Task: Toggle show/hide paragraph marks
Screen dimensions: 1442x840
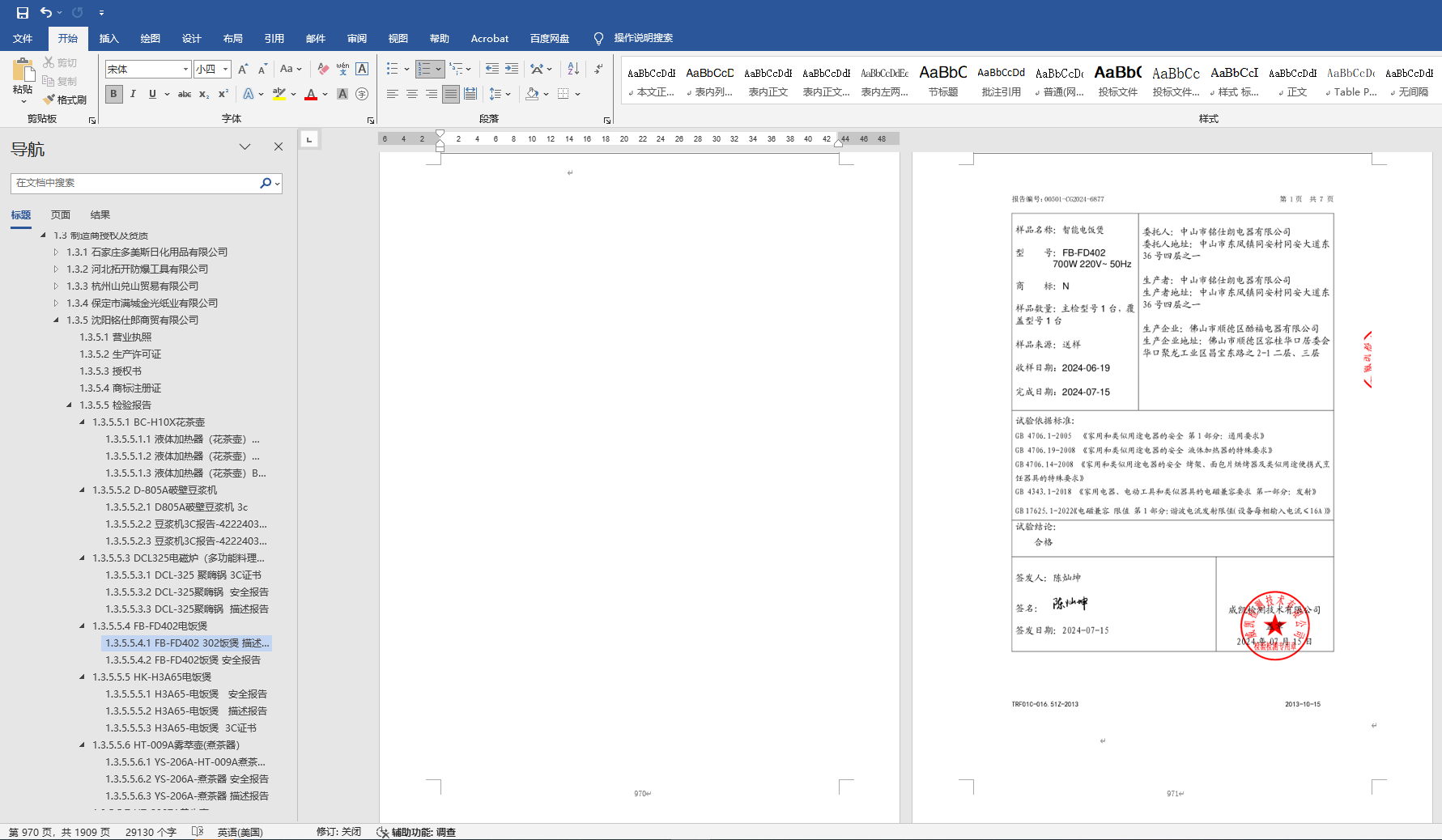Action: tap(598, 69)
